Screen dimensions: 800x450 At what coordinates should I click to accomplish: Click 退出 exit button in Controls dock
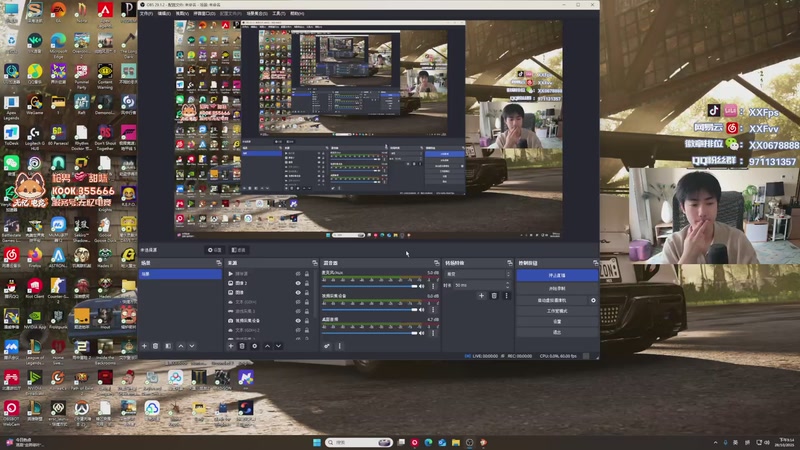(x=557, y=333)
